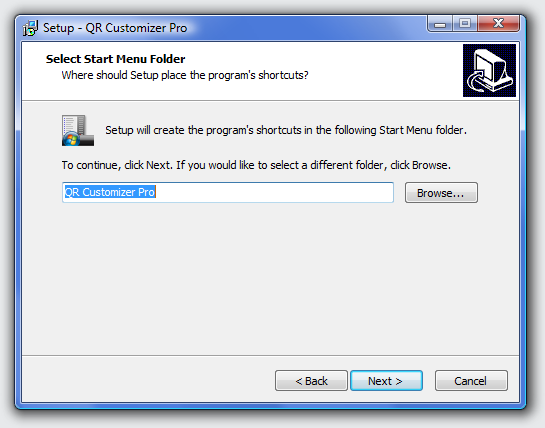Screen dimensions: 545x428
Task: Open folder browser with Browse... button
Action: tap(441, 193)
